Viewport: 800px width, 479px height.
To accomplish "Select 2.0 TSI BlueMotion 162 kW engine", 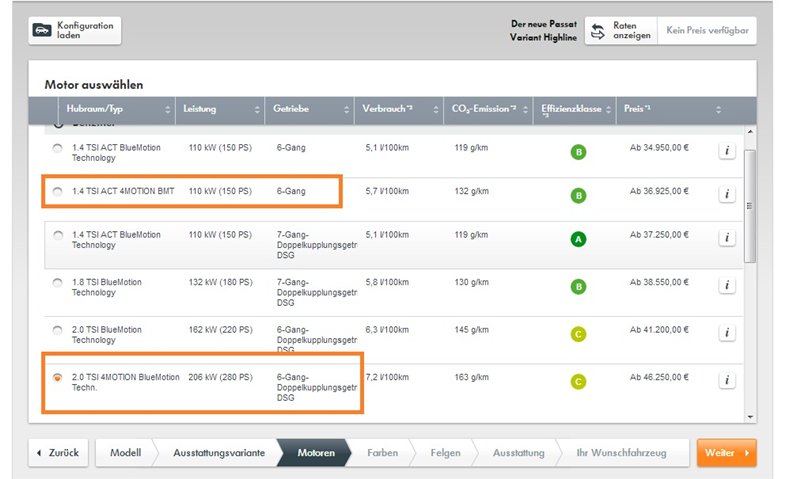I will 57,330.
